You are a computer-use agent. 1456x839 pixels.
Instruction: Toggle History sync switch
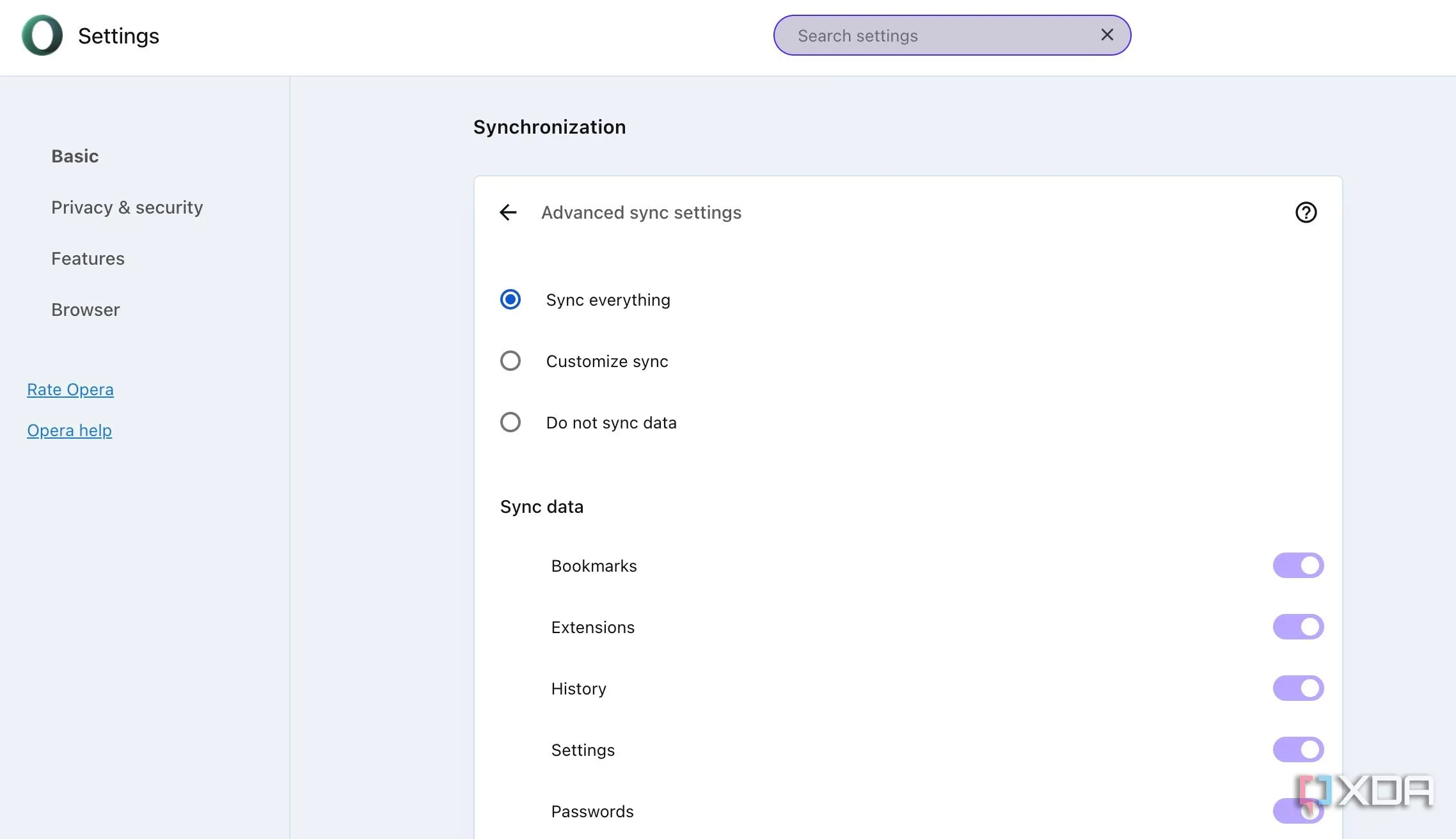1298,688
